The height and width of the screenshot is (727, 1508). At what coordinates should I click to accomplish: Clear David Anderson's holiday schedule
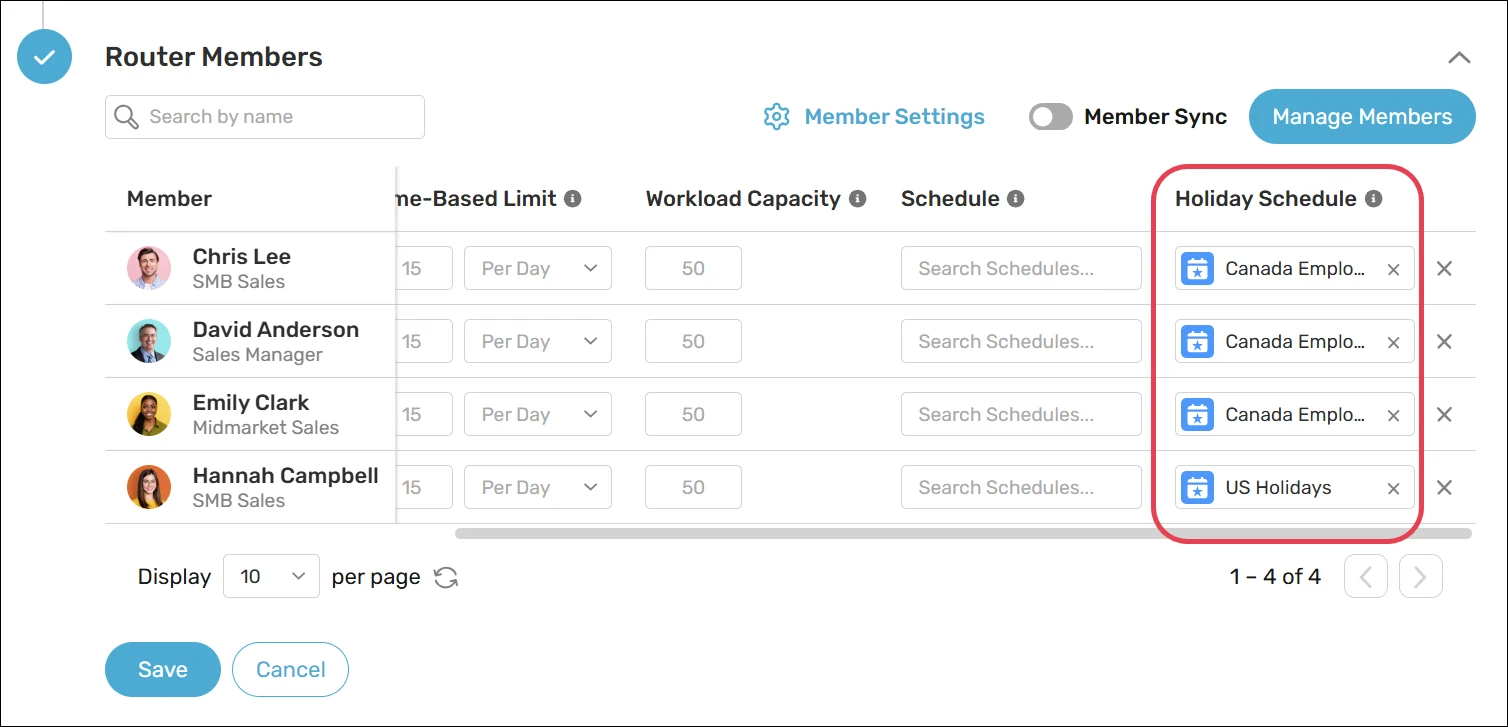1393,342
